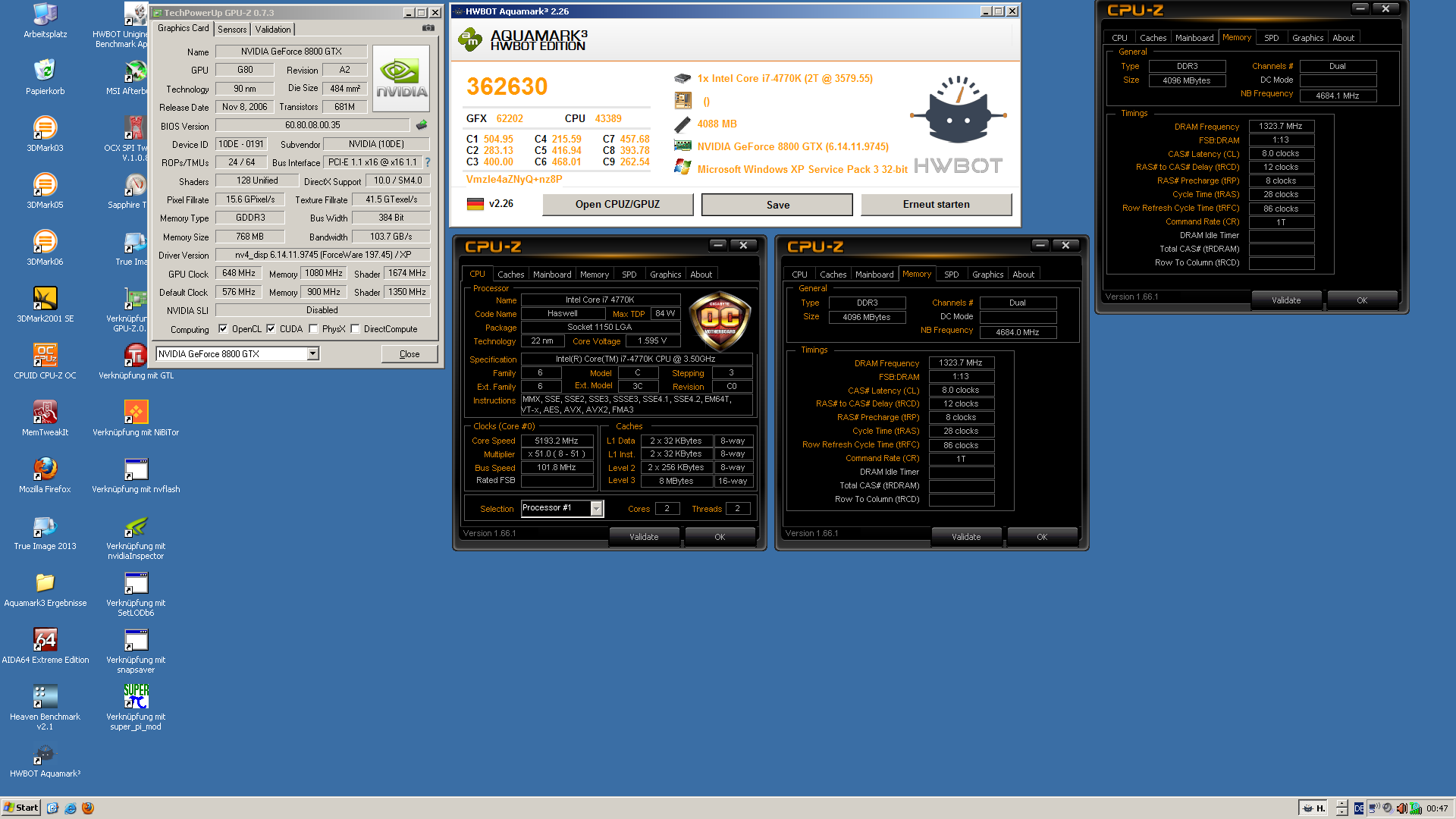The height and width of the screenshot is (819, 1456).
Task: Click the Core Speed value 5193.2 MHz
Action: [x=557, y=441]
